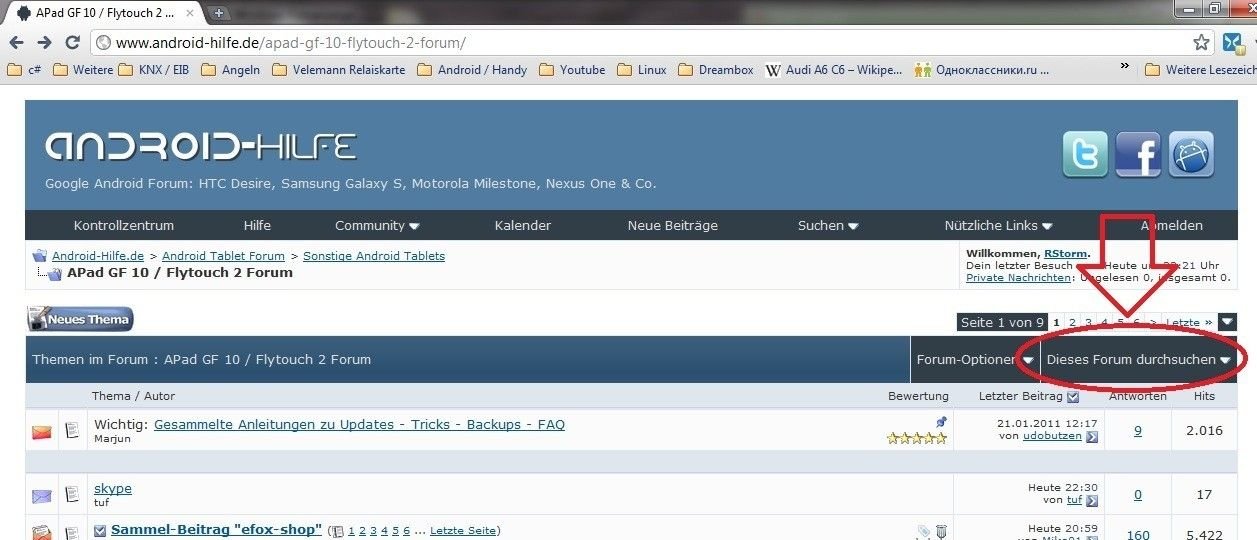Open the 9 replies count link
The width and height of the screenshot is (1257, 540).
(x=1138, y=430)
